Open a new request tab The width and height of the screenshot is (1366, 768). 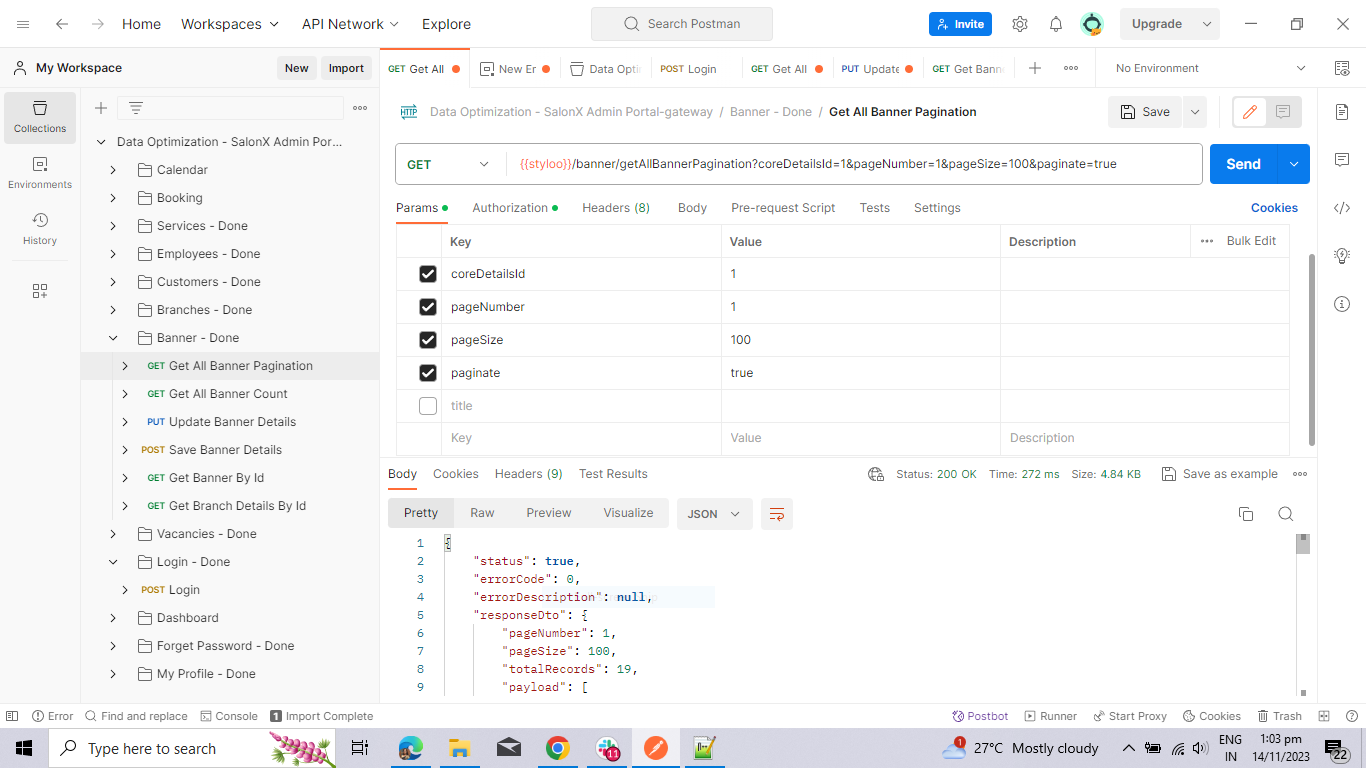pos(1035,68)
